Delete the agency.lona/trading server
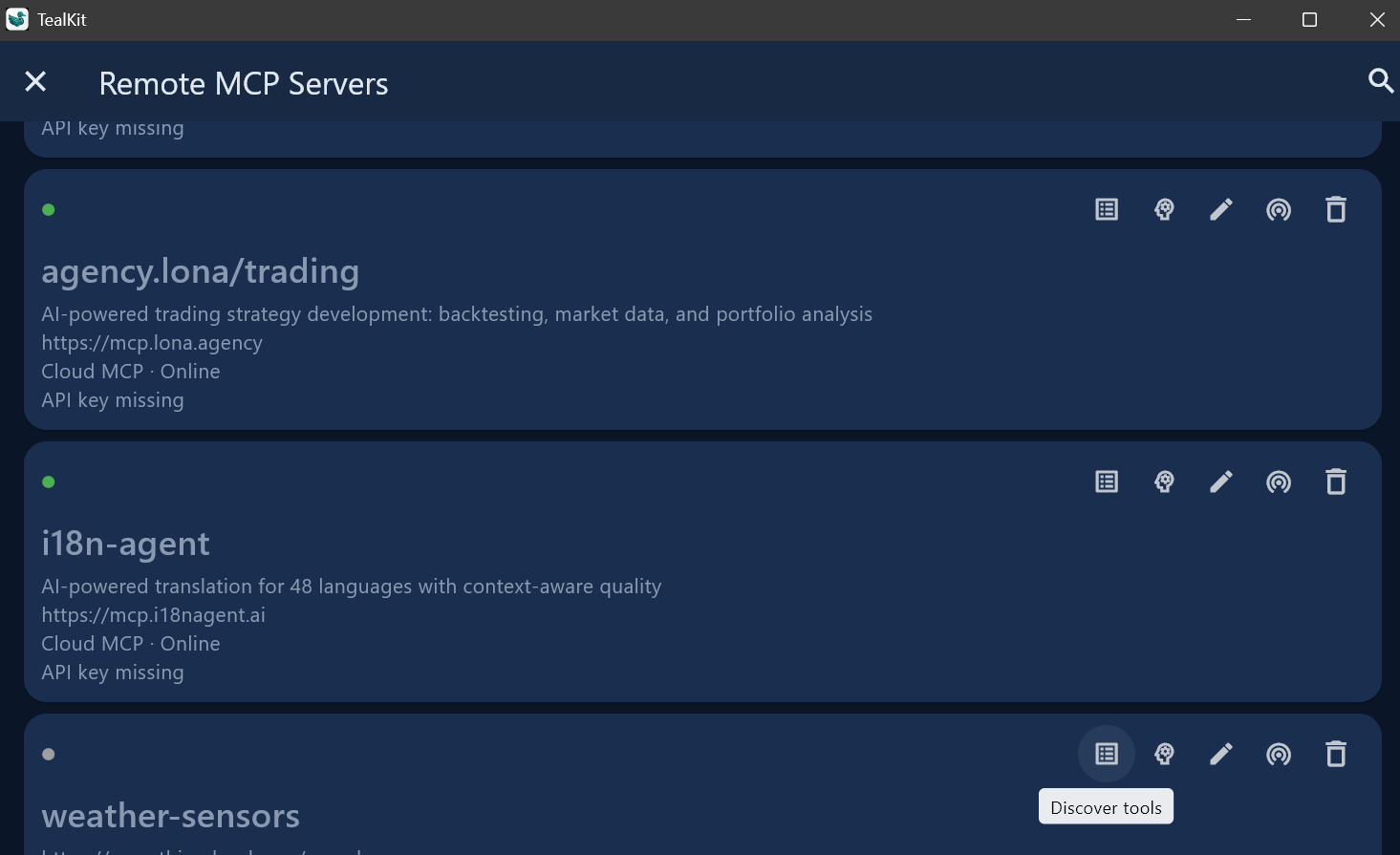 [1336, 209]
